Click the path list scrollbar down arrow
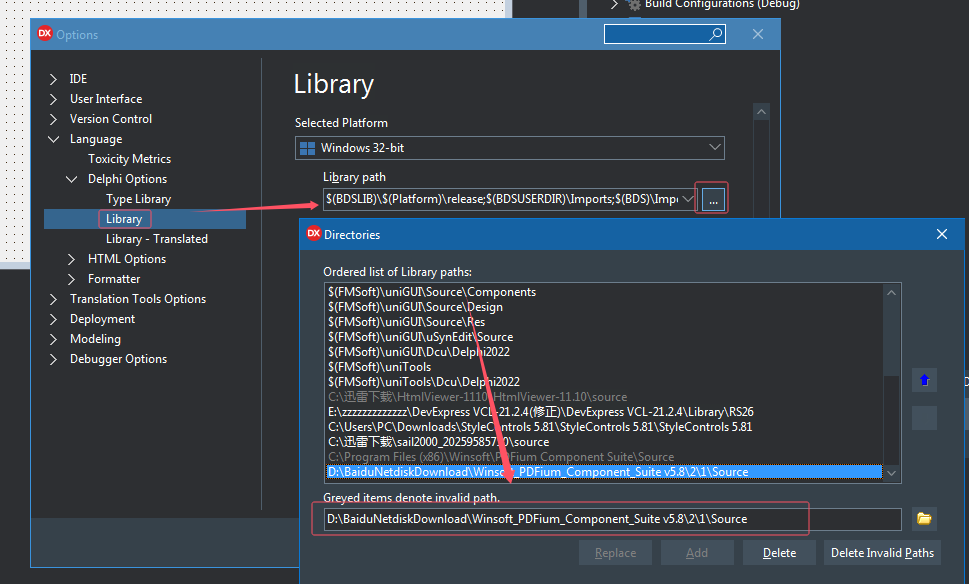This screenshot has width=969, height=584. [x=891, y=473]
